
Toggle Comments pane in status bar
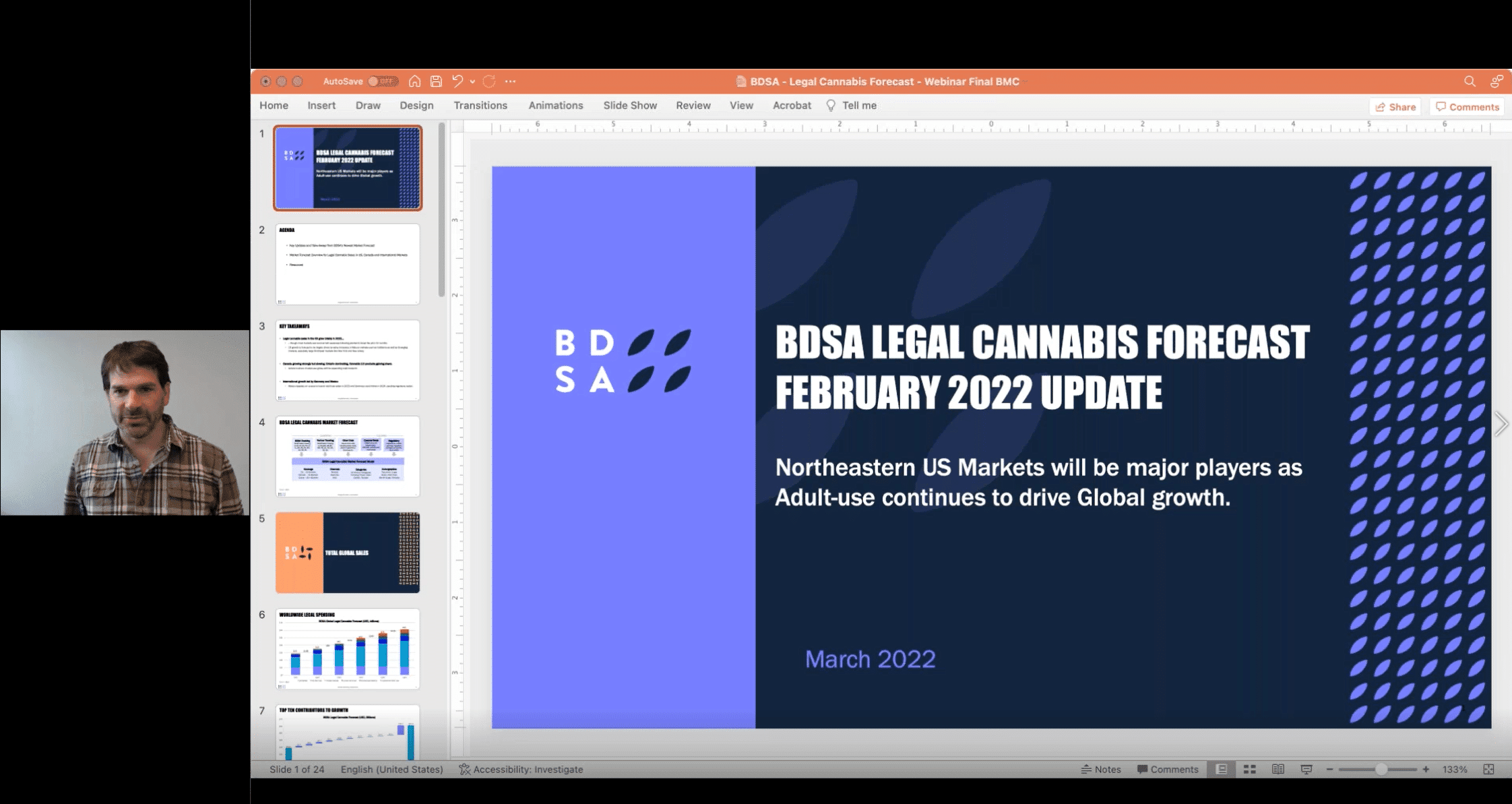click(1168, 769)
